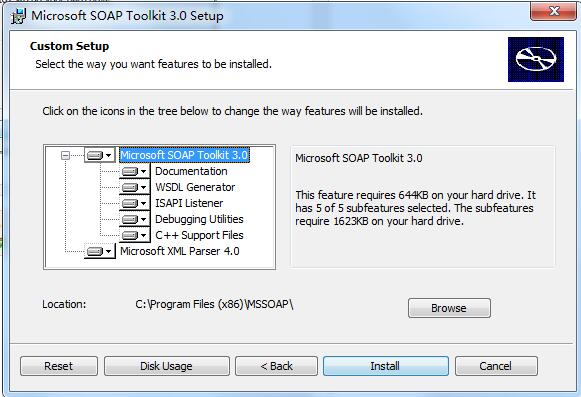Cancel the setup wizard
581x397 pixels.
(496, 366)
